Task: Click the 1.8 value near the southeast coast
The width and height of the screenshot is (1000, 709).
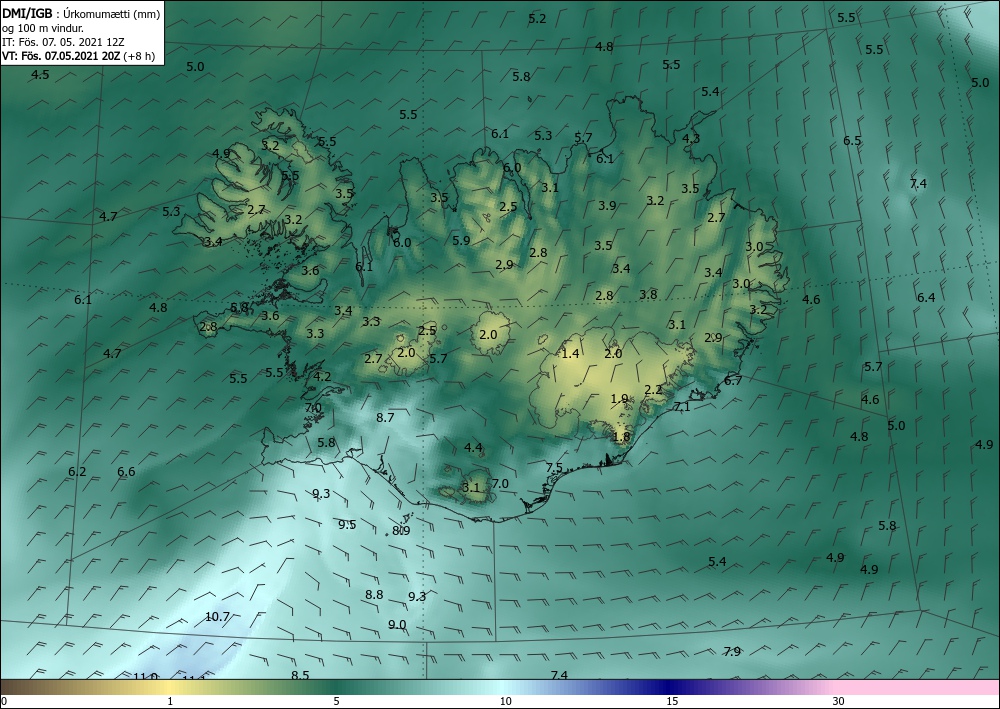Action: (x=621, y=437)
